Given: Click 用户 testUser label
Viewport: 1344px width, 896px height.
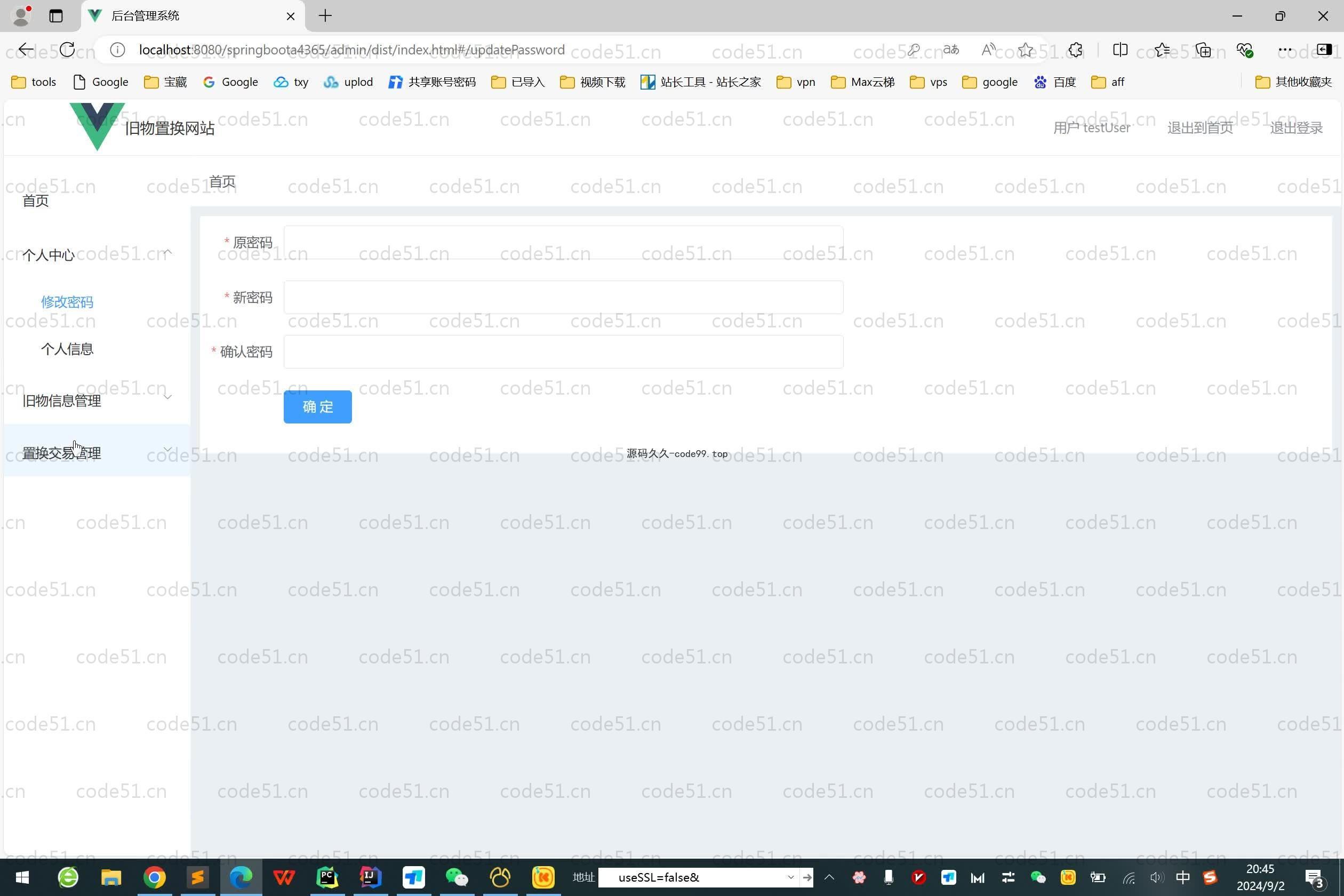Looking at the screenshot, I should tap(1091, 128).
